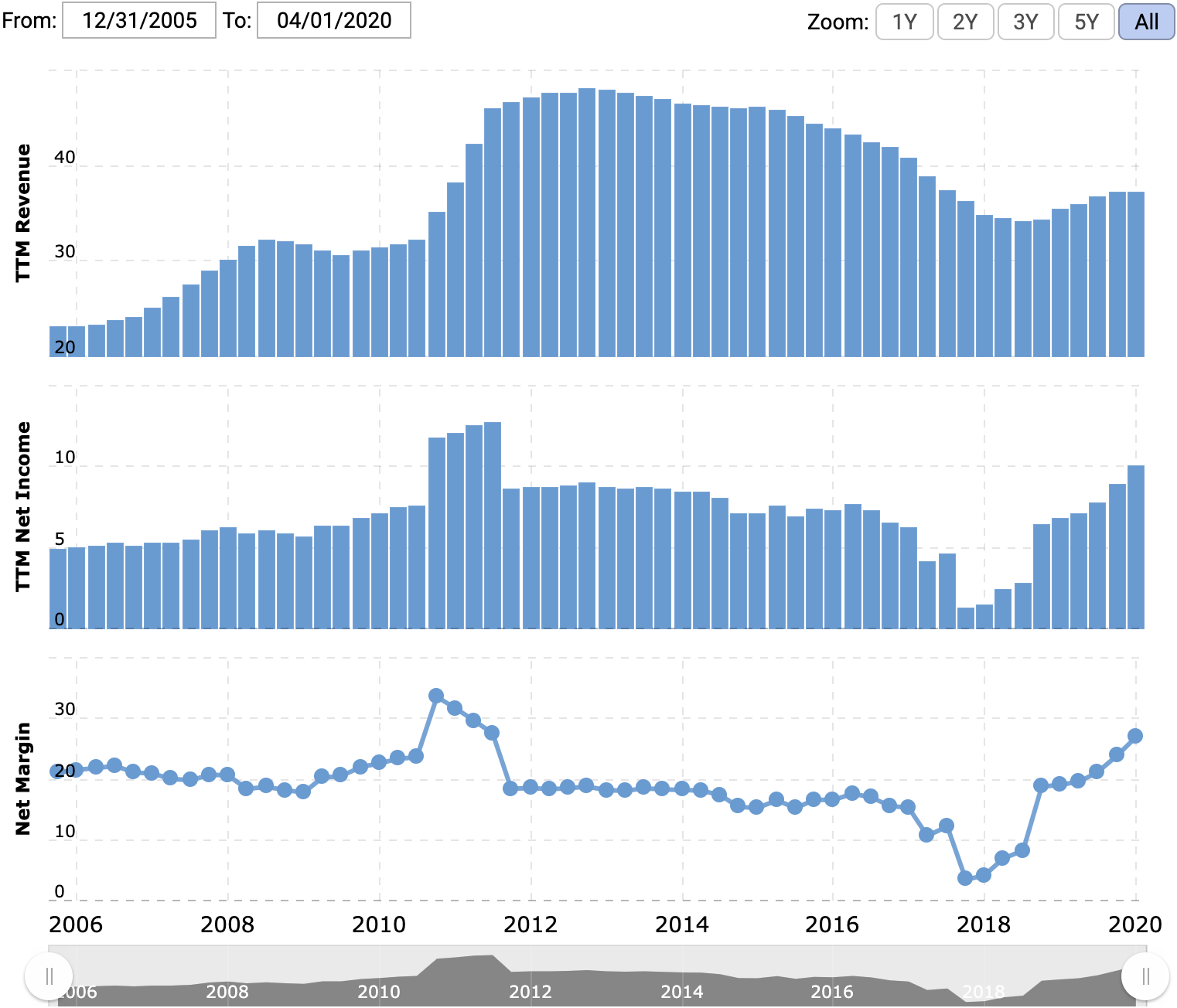Click the To date input field
1177x1008 pixels.
[334, 20]
